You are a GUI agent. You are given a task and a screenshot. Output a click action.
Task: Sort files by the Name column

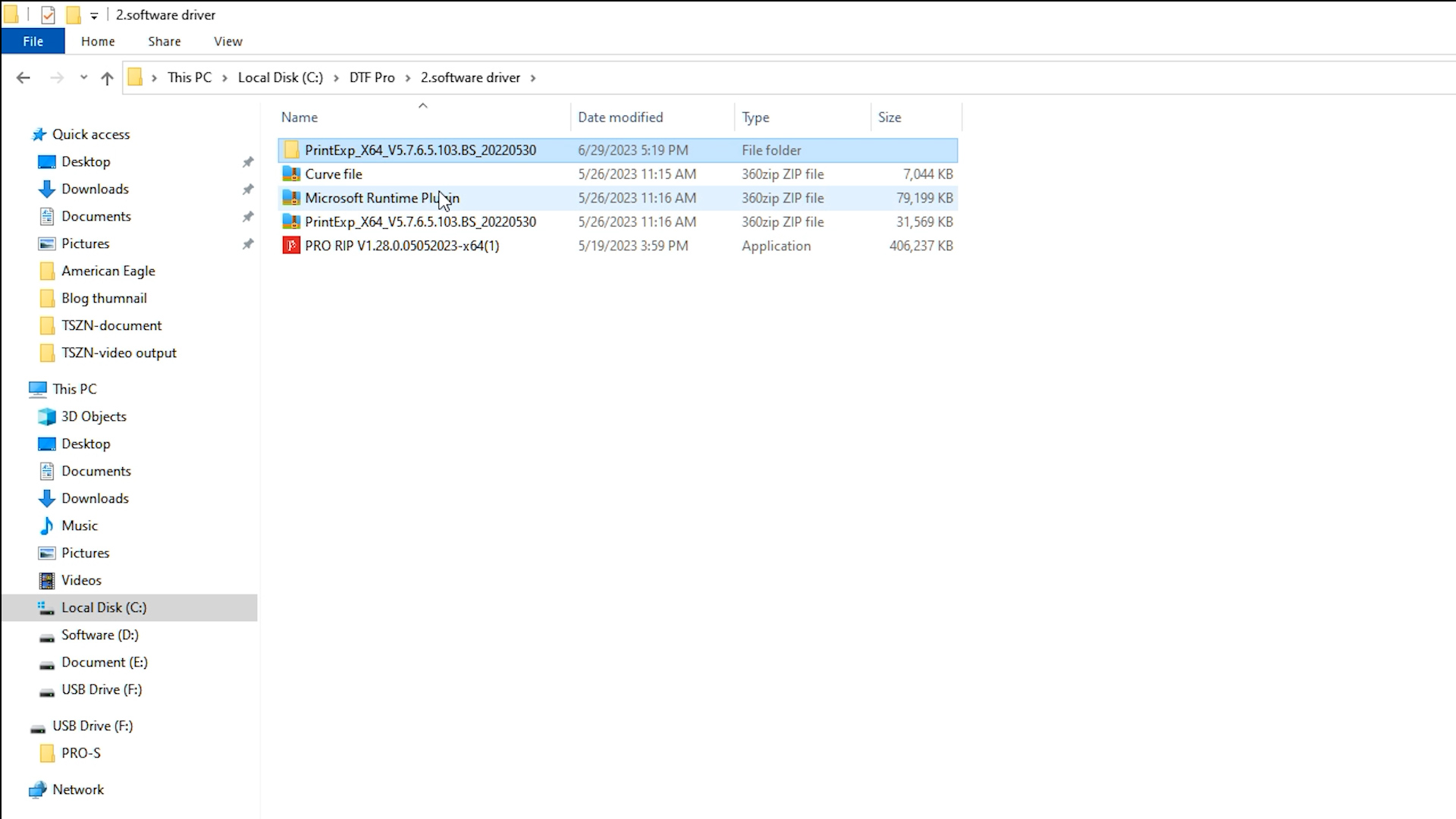coord(423,117)
